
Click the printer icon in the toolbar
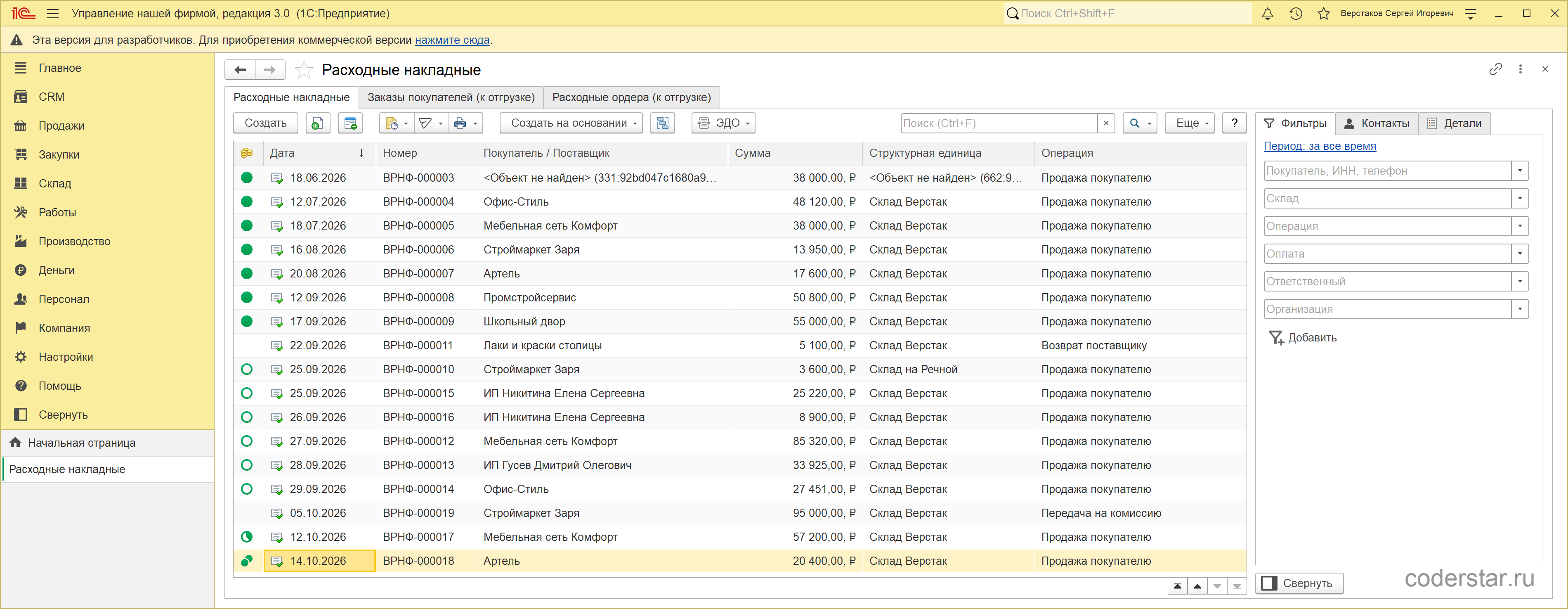465,123
